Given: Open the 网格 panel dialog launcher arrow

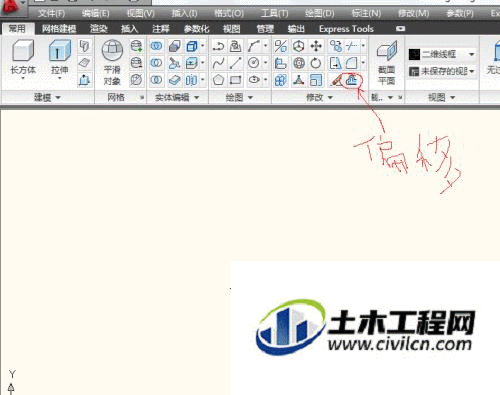Looking at the screenshot, I should point(142,98).
